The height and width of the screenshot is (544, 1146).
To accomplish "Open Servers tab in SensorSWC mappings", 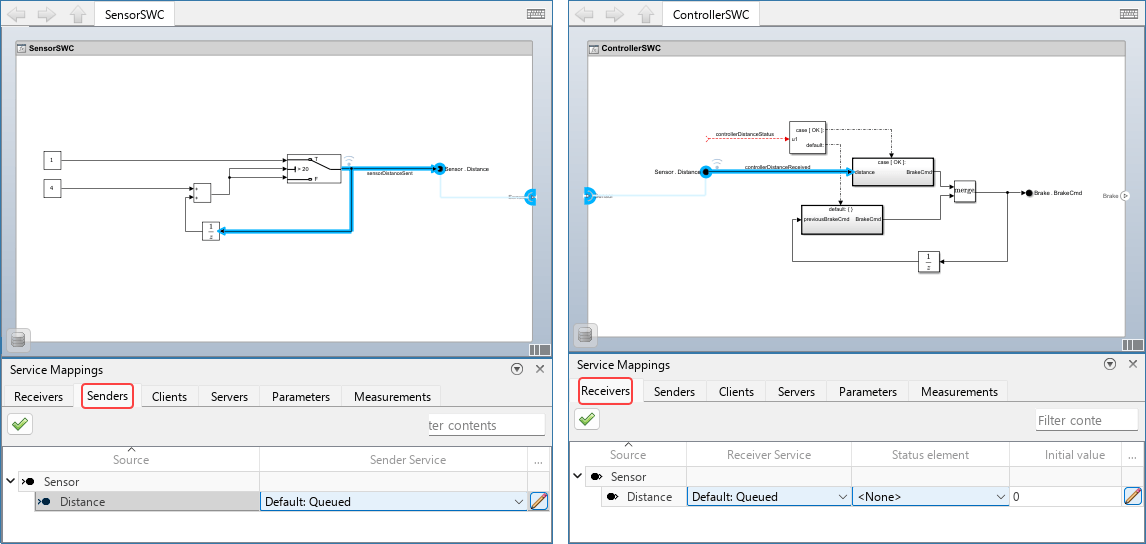I will coord(229,396).
